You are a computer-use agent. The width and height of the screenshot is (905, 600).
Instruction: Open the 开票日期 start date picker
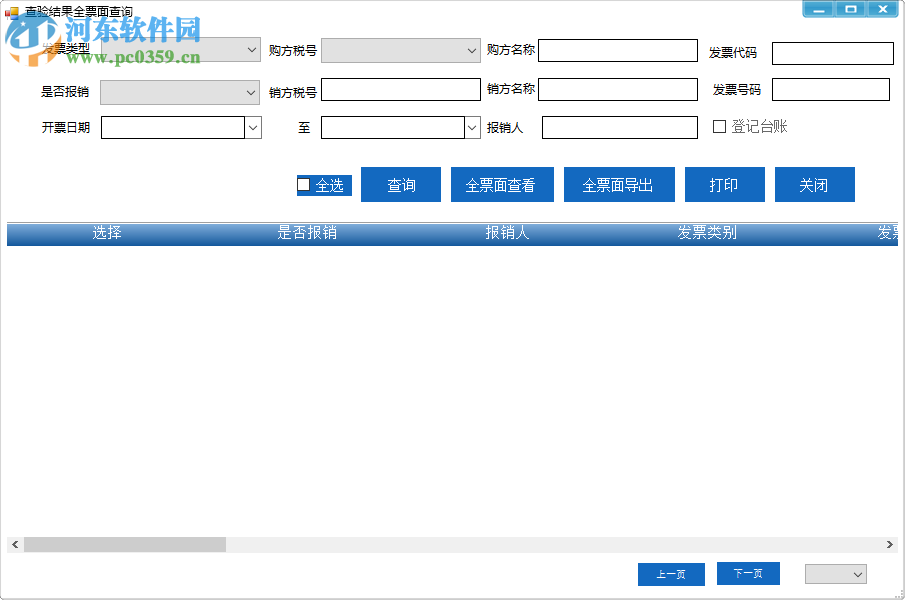[x=252, y=127]
